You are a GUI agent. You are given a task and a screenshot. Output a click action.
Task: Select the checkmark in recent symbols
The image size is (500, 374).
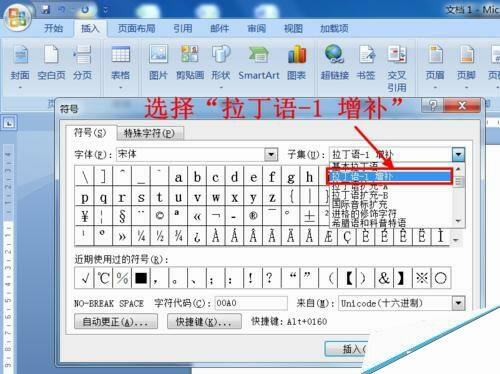click(85, 277)
